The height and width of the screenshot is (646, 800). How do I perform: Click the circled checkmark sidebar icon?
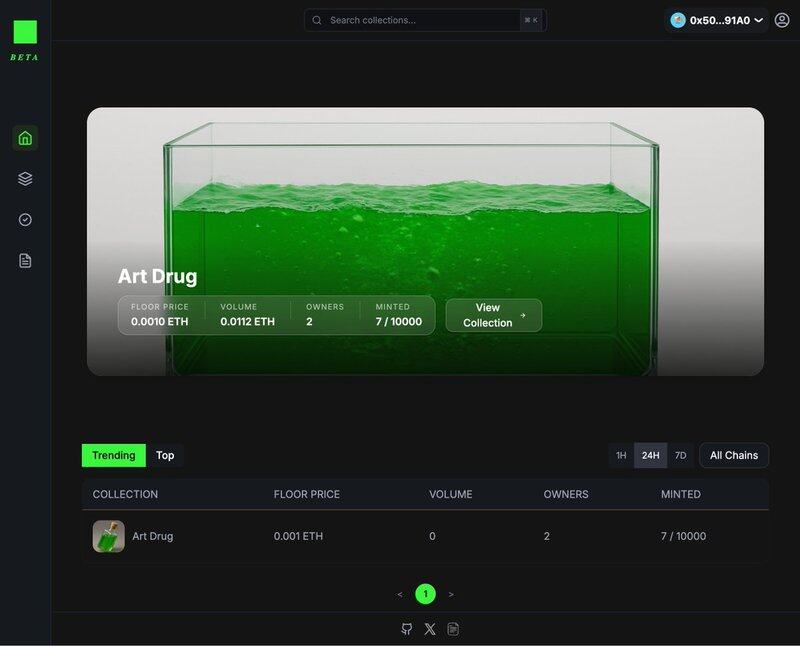[x=25, y=220]
